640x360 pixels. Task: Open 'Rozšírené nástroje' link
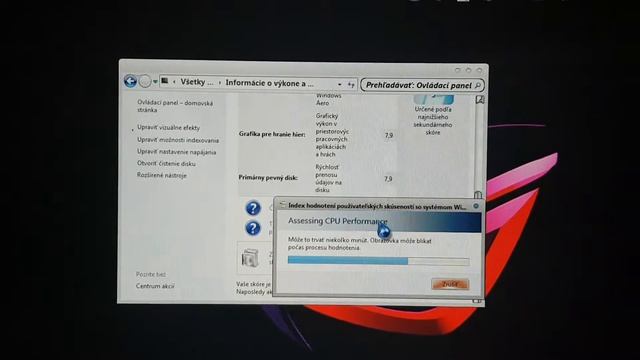tap(162, 175)
